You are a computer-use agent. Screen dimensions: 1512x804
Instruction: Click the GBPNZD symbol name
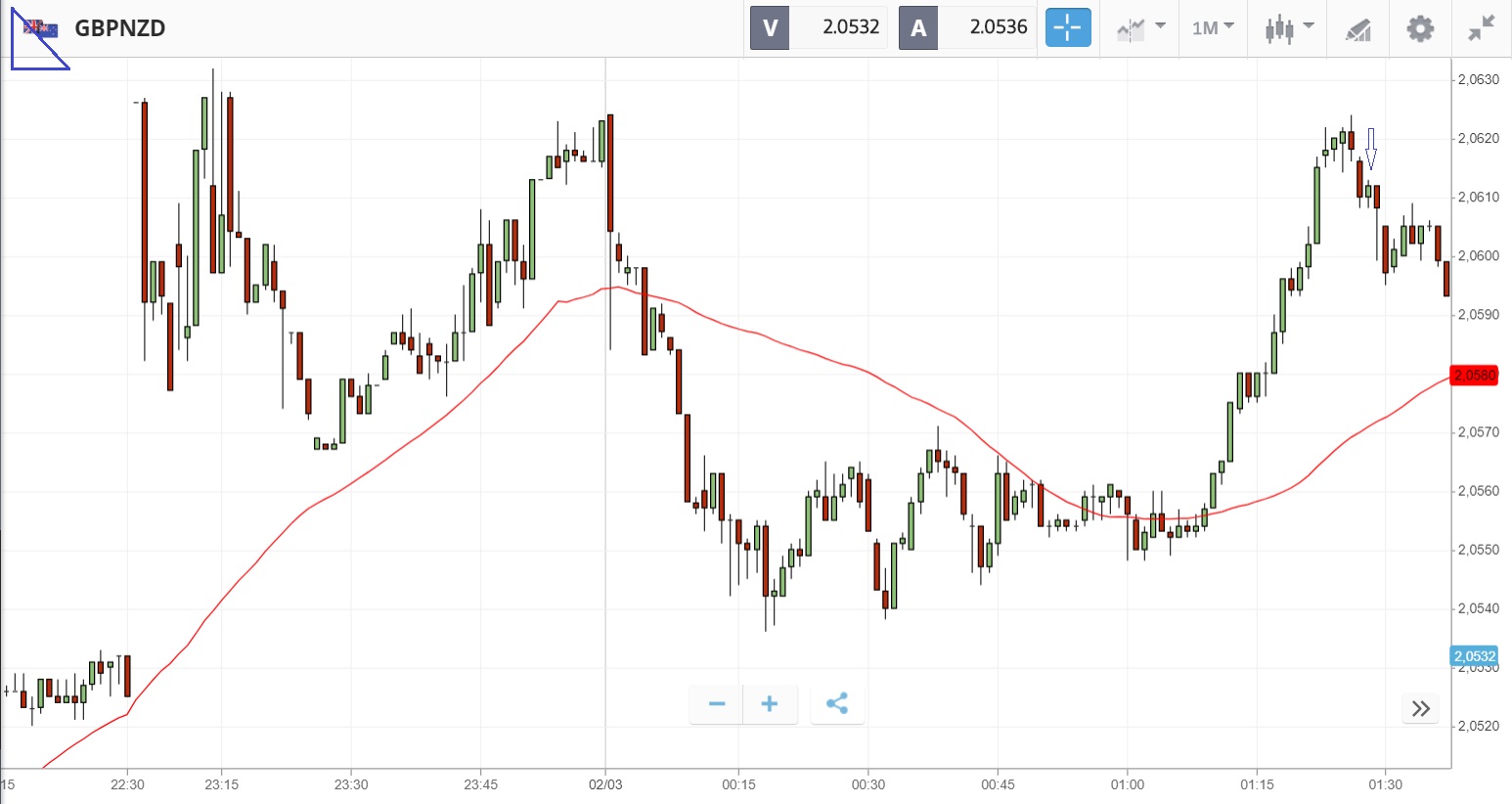pyautogui.click(x=120, y=28)
